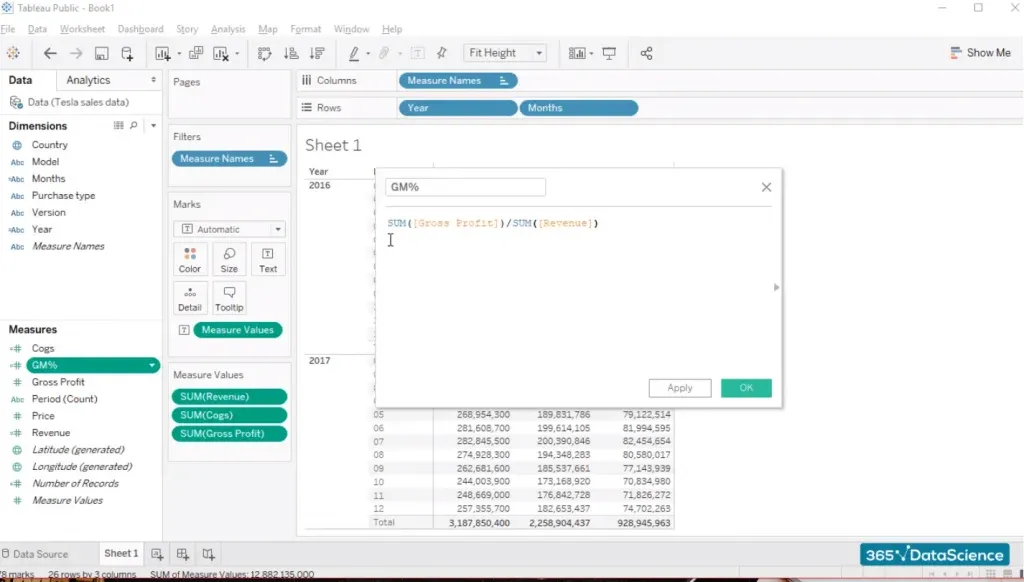The width and height of the screenshot is (1024, 582).
Task: Open Presentation Mode from the toolbar
Action: [x=609, y=53]
